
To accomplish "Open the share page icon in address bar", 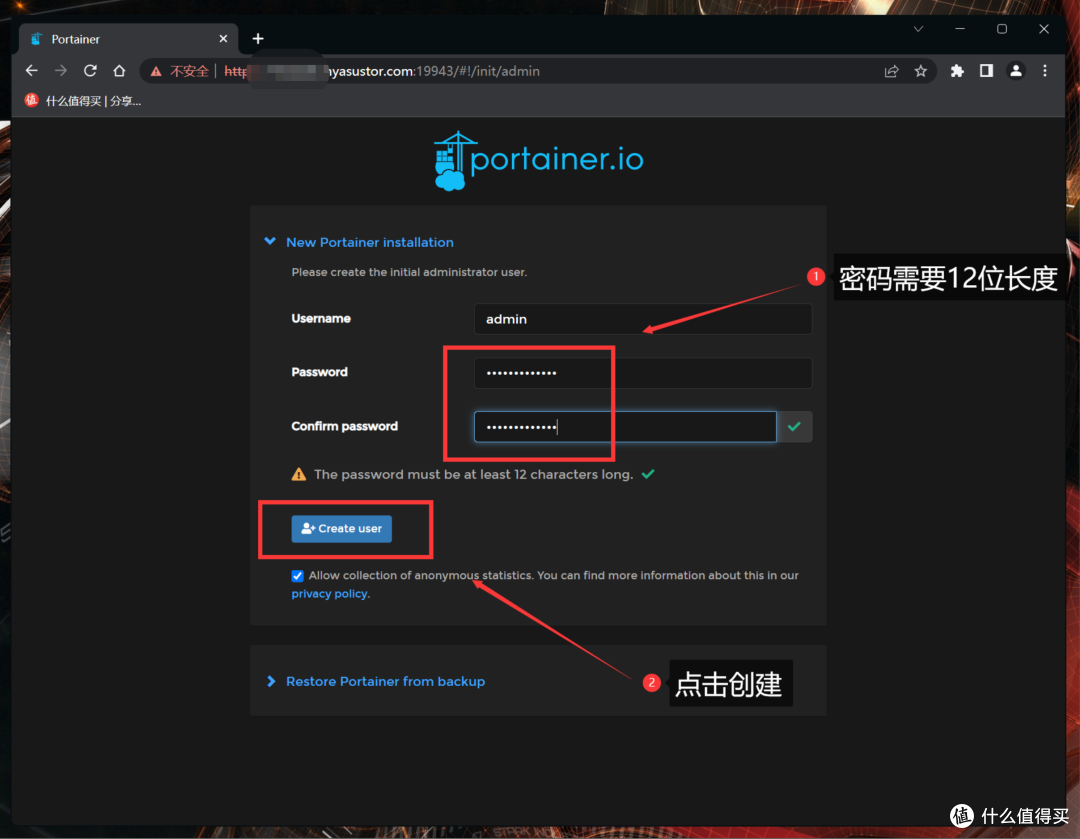I will pyautogui.click(x=891, y=71).
